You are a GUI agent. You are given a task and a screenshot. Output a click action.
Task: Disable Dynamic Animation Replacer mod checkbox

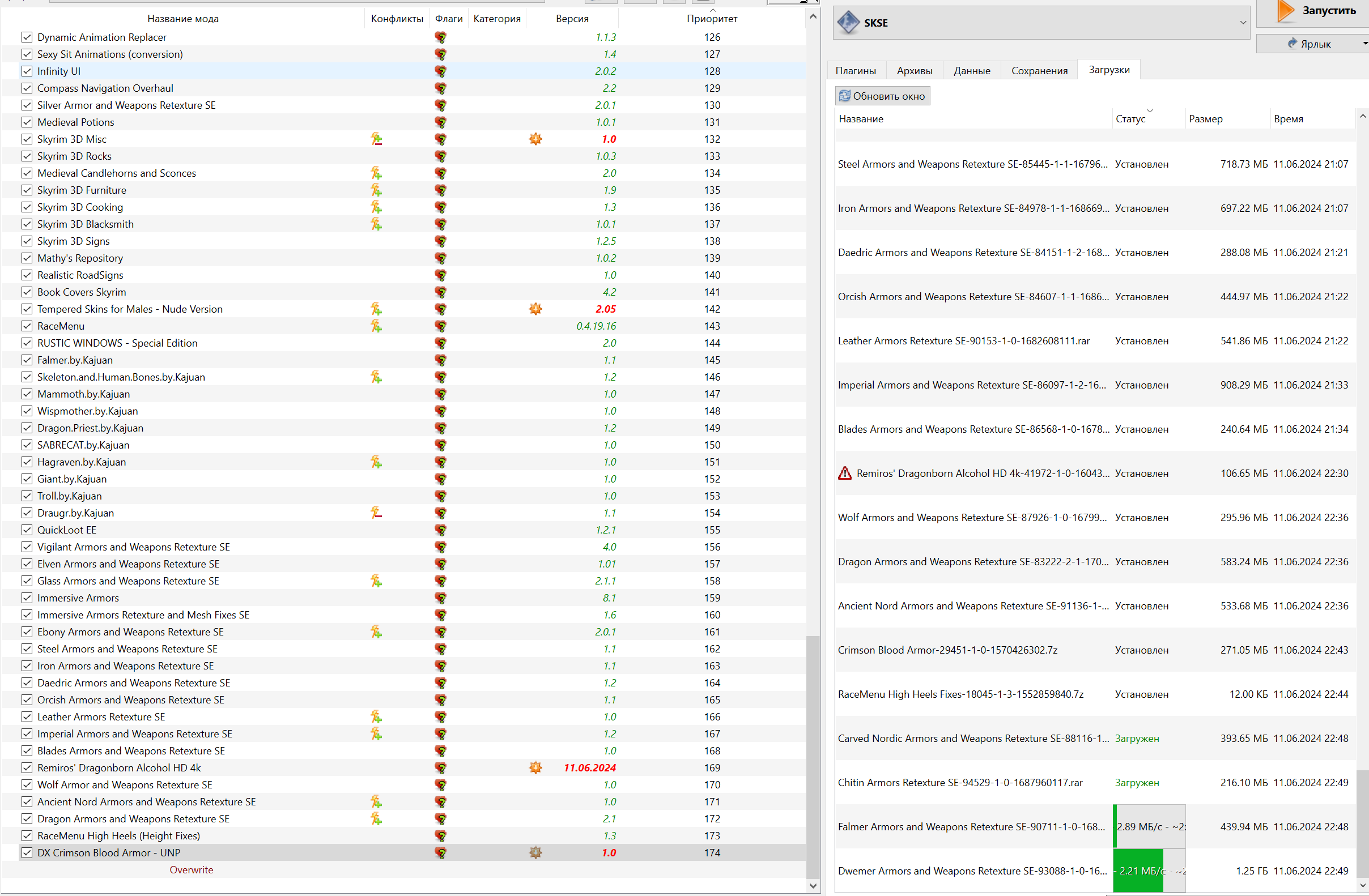coord(27,37)
